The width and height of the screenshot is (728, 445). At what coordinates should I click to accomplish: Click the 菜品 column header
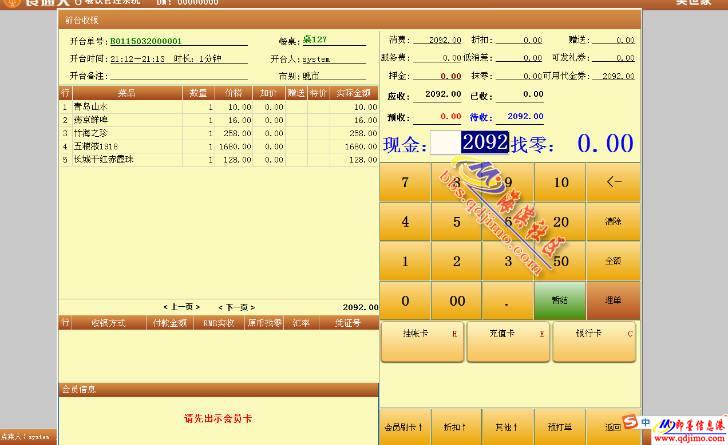127,93
